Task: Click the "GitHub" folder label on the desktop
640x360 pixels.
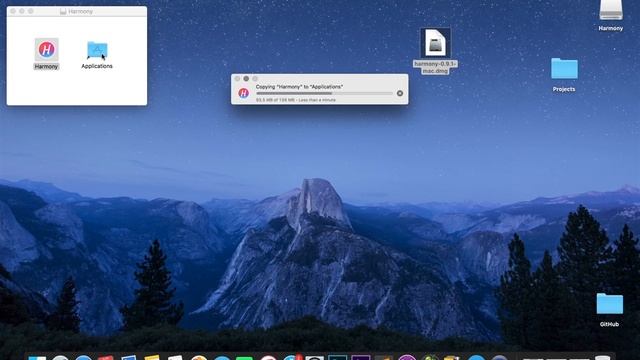Action: point(609,324)
